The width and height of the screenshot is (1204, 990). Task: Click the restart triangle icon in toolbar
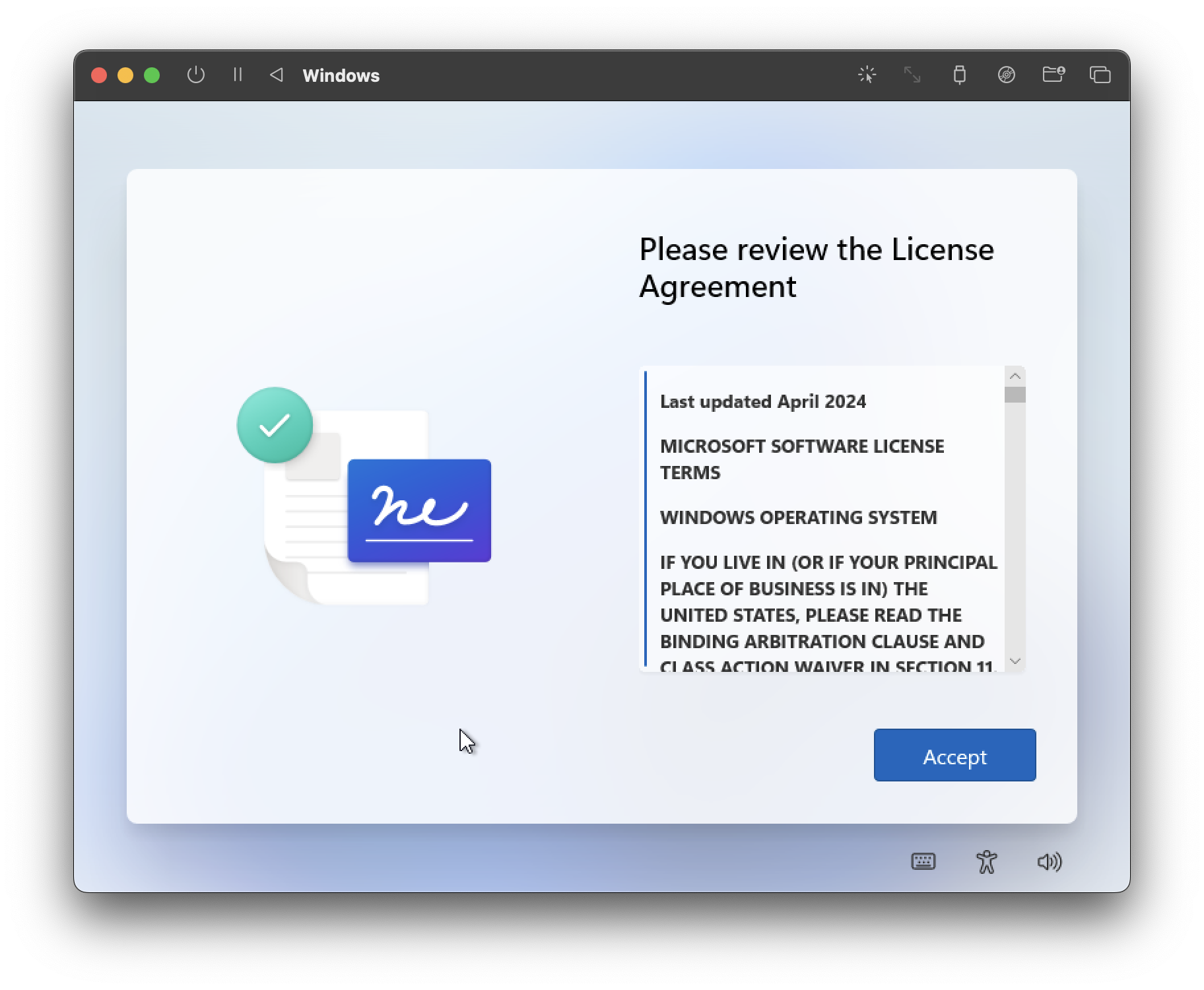point(277,75)
